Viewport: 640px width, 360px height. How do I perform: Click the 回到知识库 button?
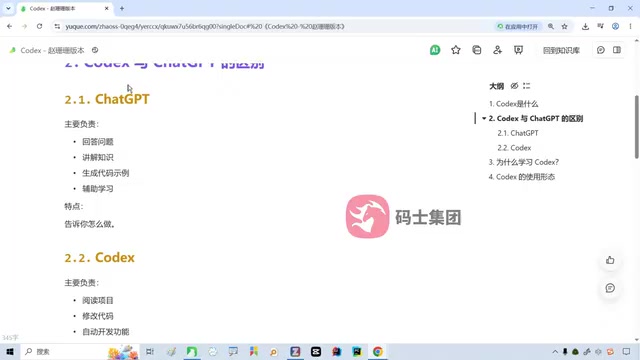[x=561, y=50]
